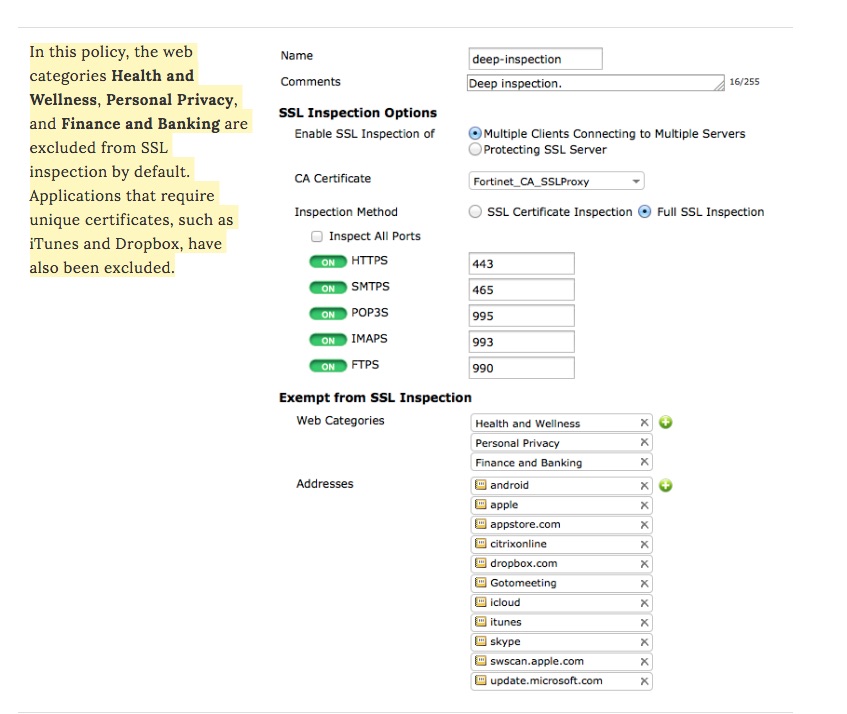This screenshot has width=847, height=714.
Task: Turn off the SMTPS switch
Action: [x=328, y=288]
